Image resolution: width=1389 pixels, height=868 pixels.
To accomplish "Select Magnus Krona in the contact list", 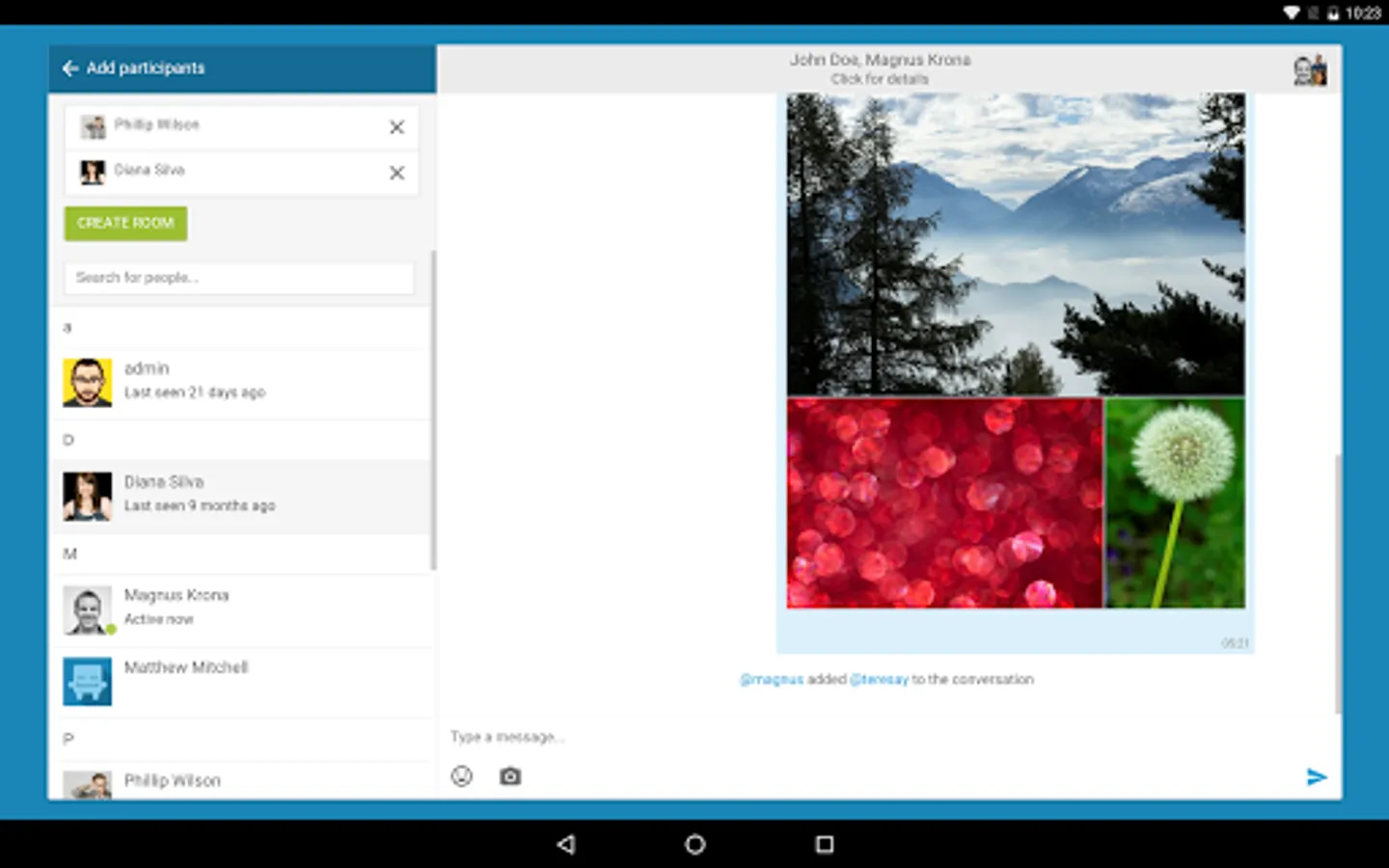I will (241, 609).
